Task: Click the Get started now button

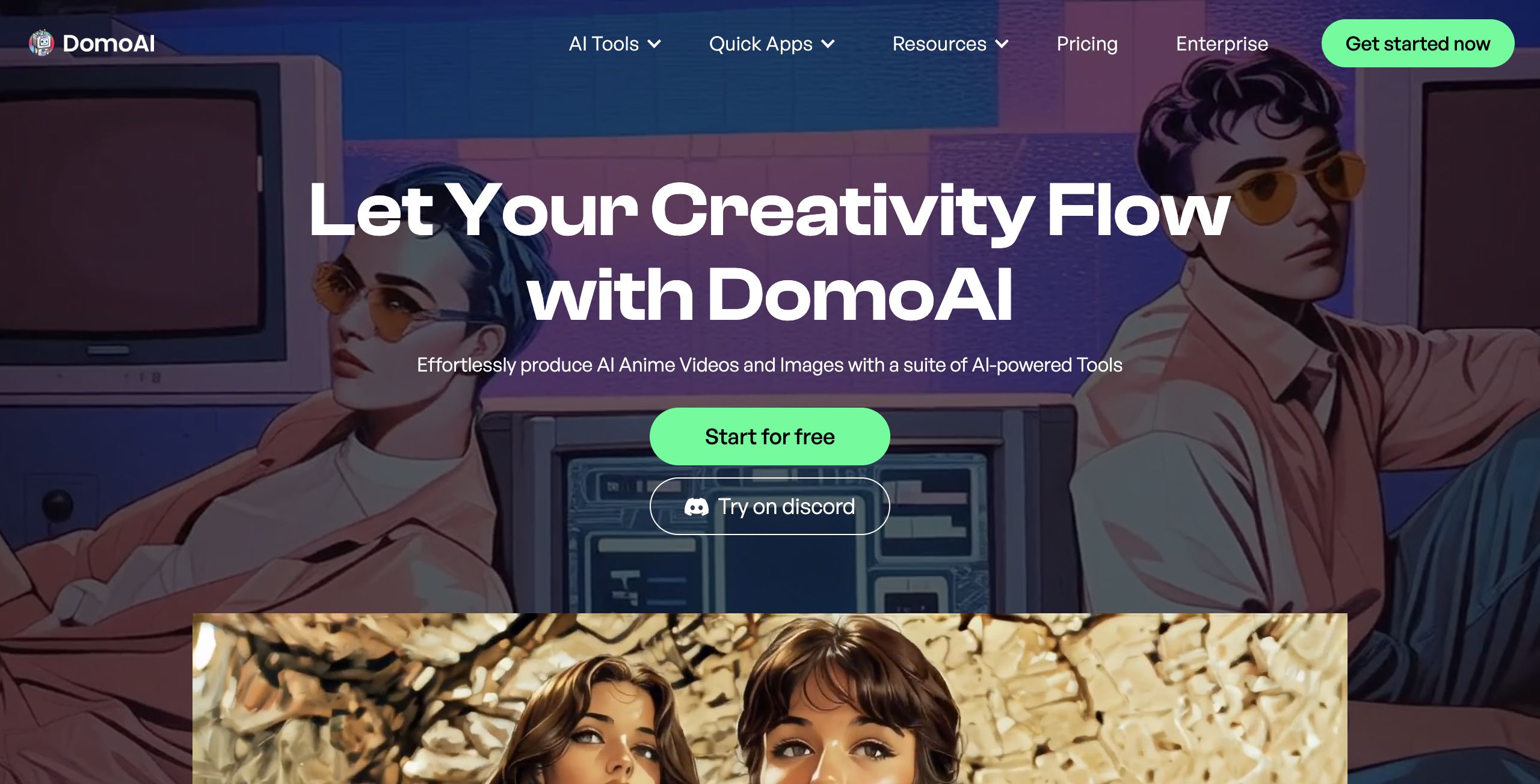Action: point(1418,43)
